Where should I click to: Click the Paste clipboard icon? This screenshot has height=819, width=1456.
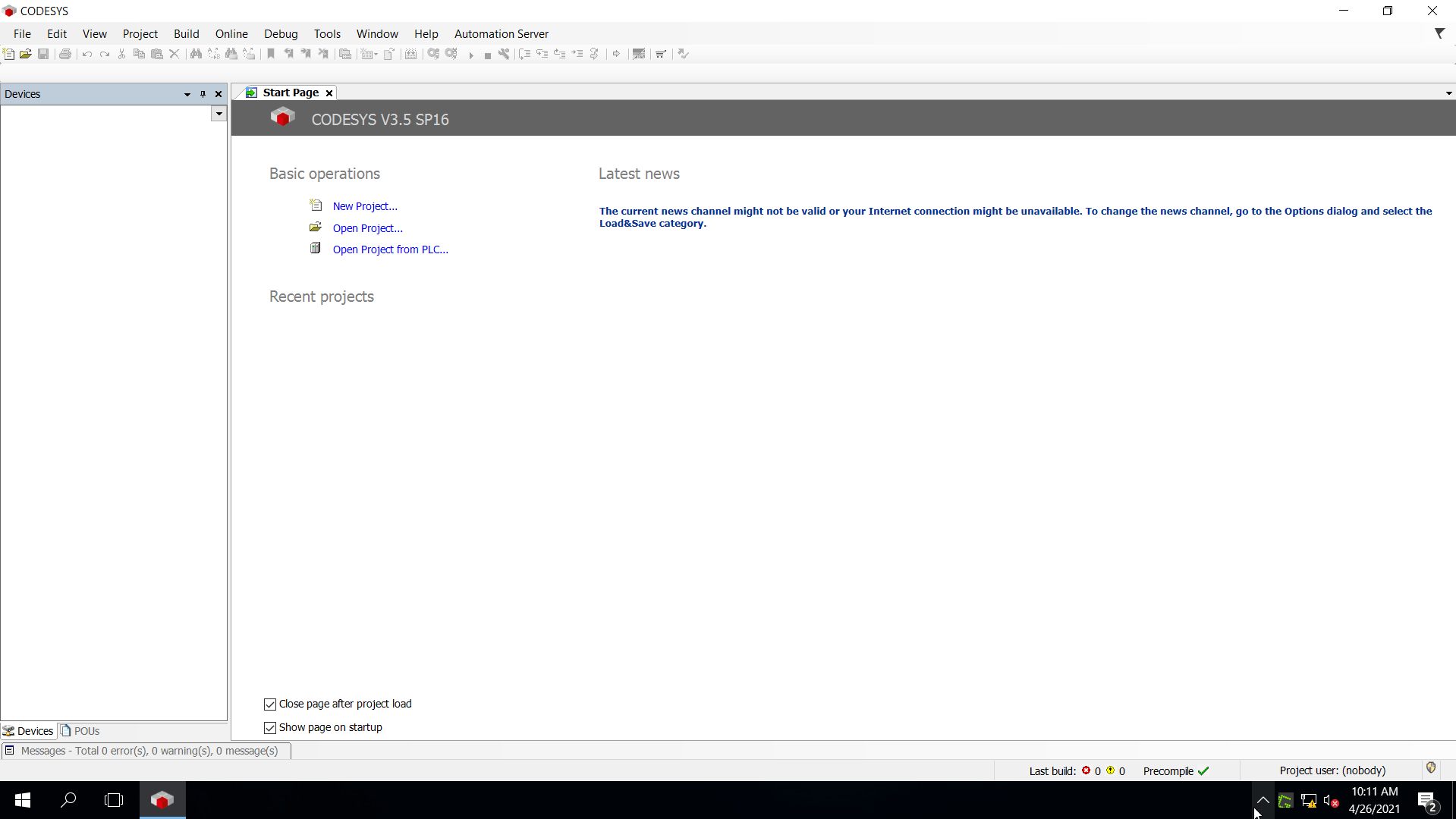point(157,54)
